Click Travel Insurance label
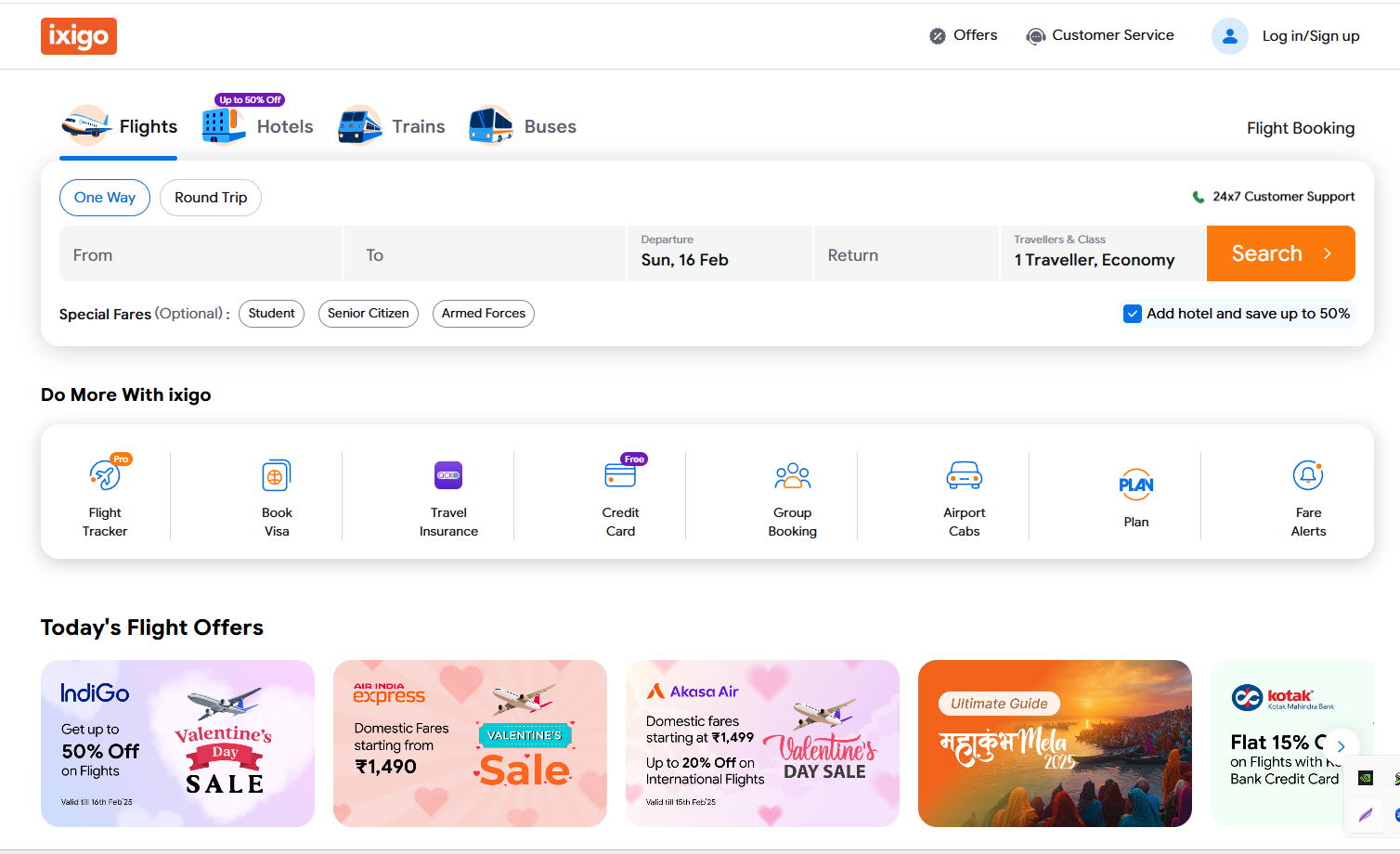 (x=448, y=522)
